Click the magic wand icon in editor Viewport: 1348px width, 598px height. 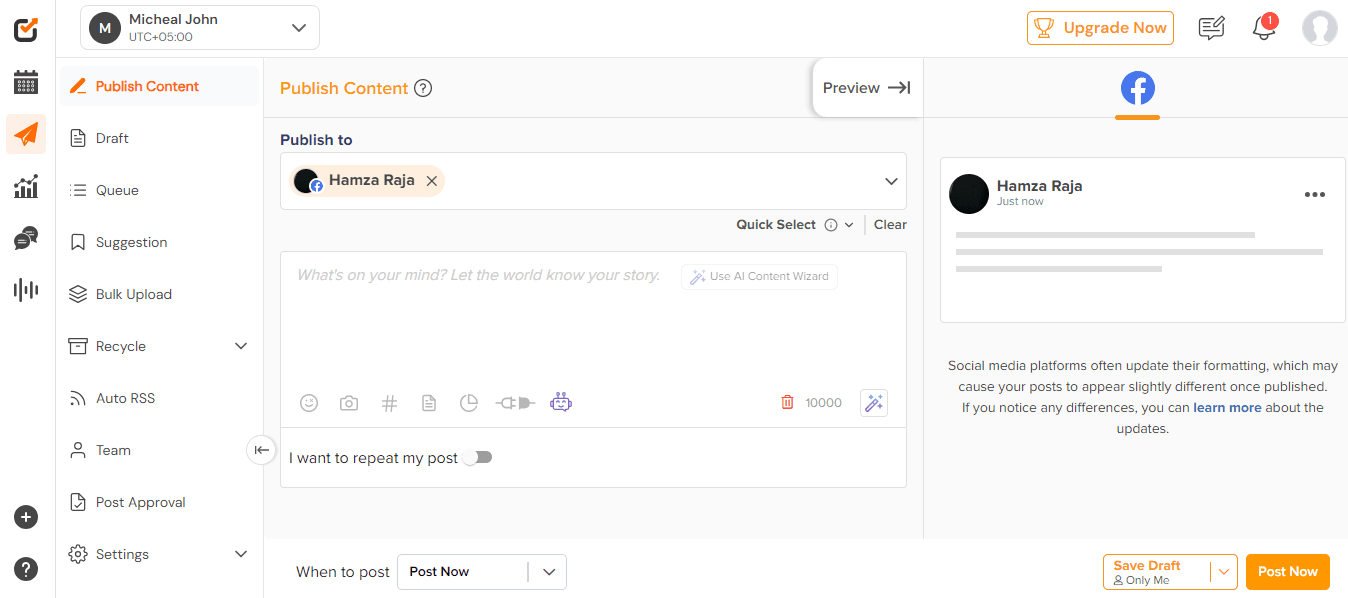pos(874,403)
